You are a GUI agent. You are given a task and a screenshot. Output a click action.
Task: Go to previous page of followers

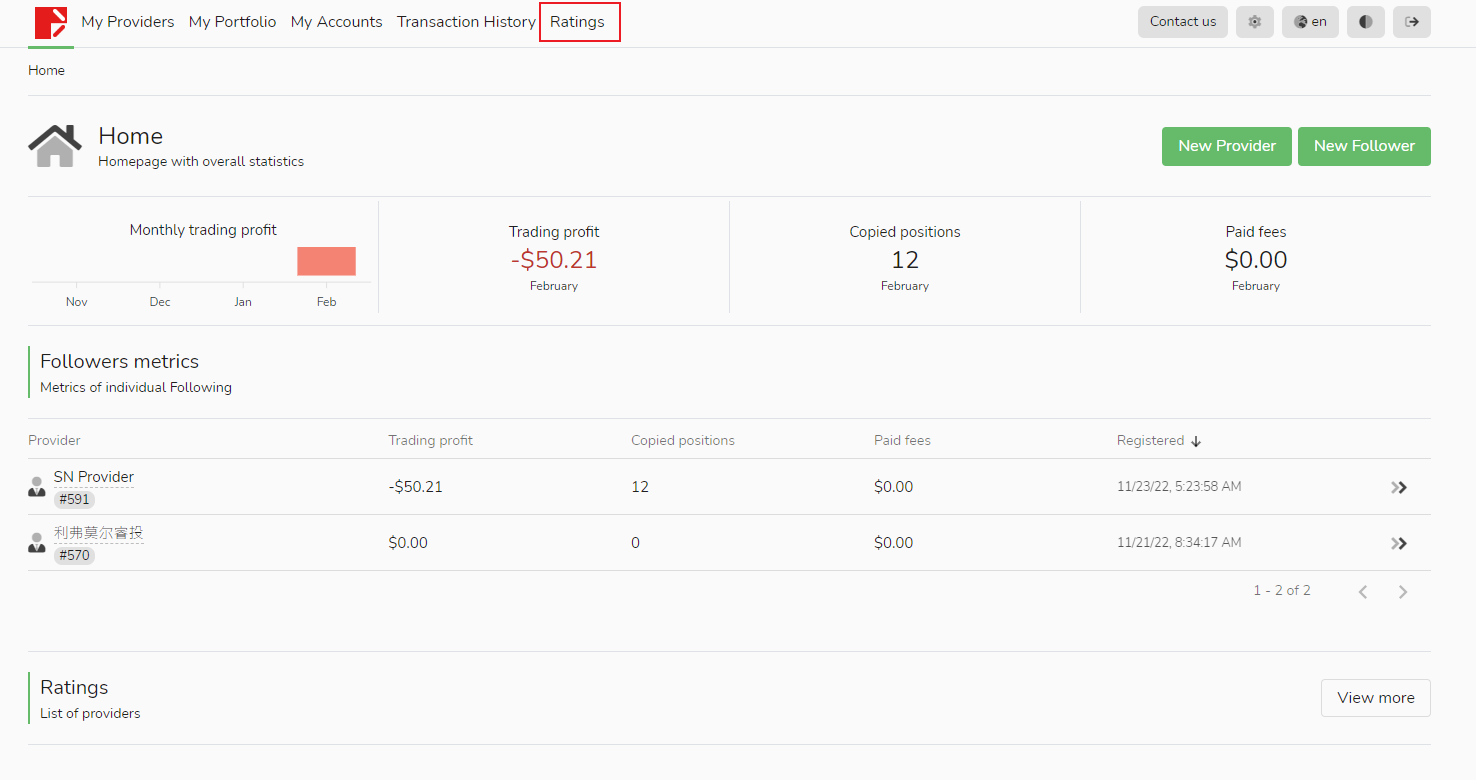tap(1362, 592)
